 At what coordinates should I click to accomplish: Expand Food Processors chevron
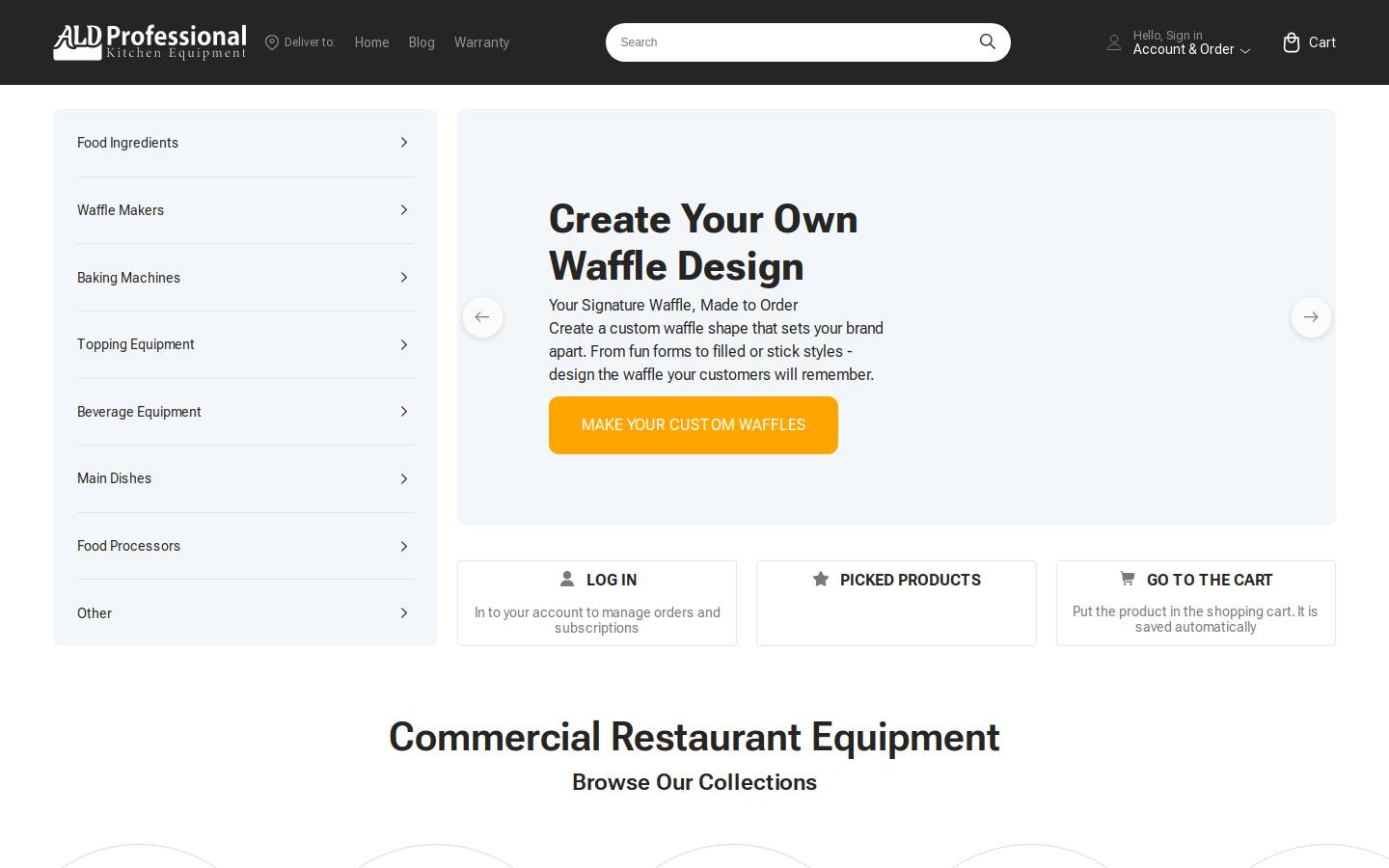point(404,546)
